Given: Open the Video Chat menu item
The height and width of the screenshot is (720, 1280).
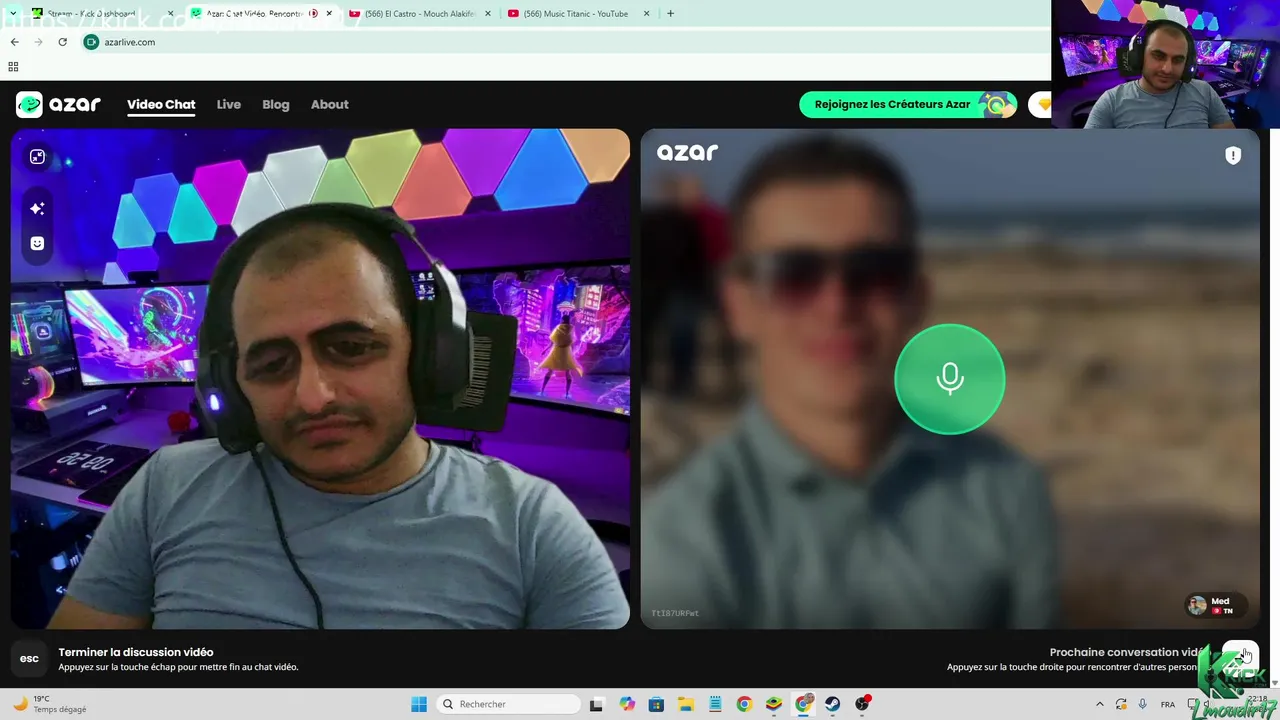Looking at the screenshot, I should 161,104.
